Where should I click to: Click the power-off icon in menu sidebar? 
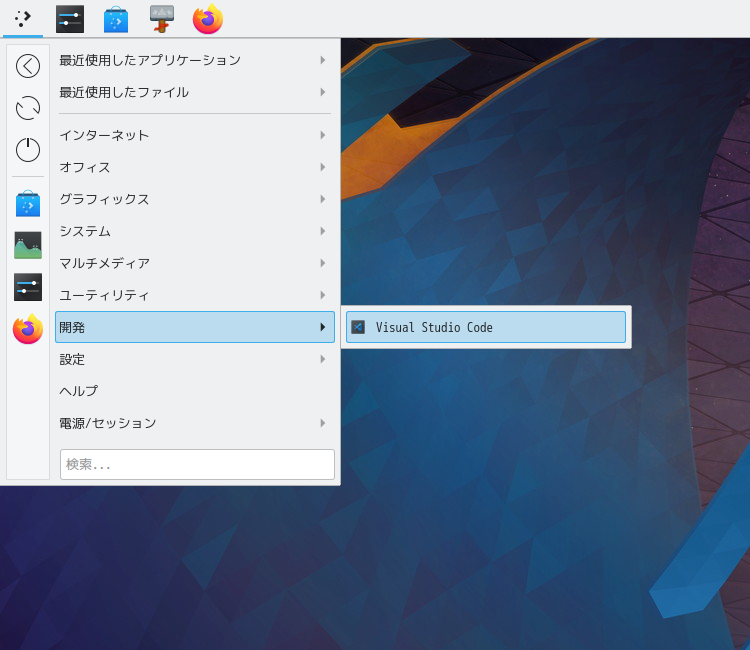click(x=28, y=150)
